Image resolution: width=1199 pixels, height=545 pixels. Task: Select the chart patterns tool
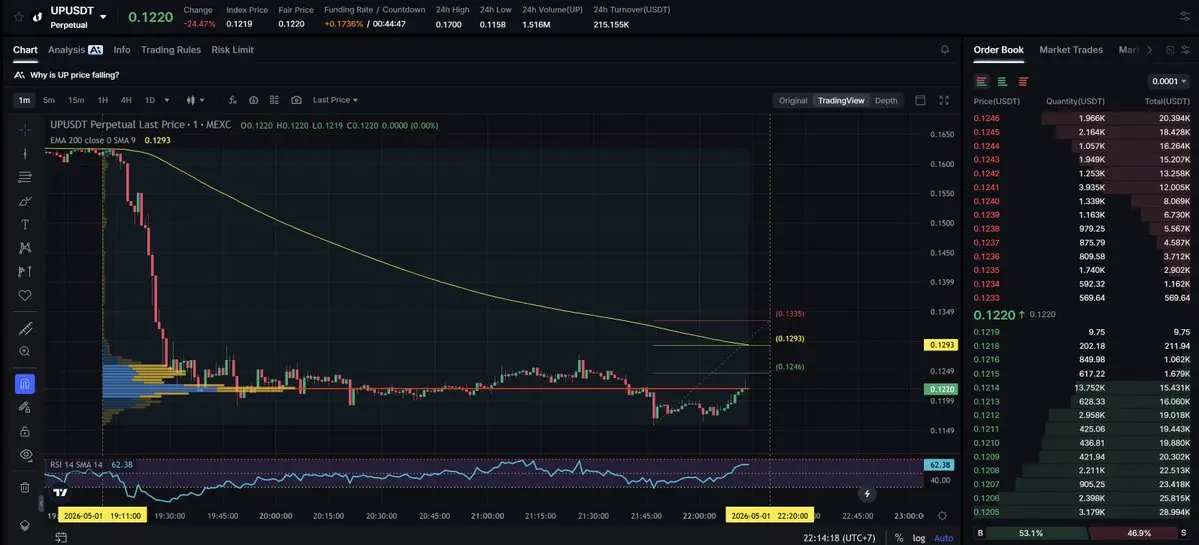point(24,248)
